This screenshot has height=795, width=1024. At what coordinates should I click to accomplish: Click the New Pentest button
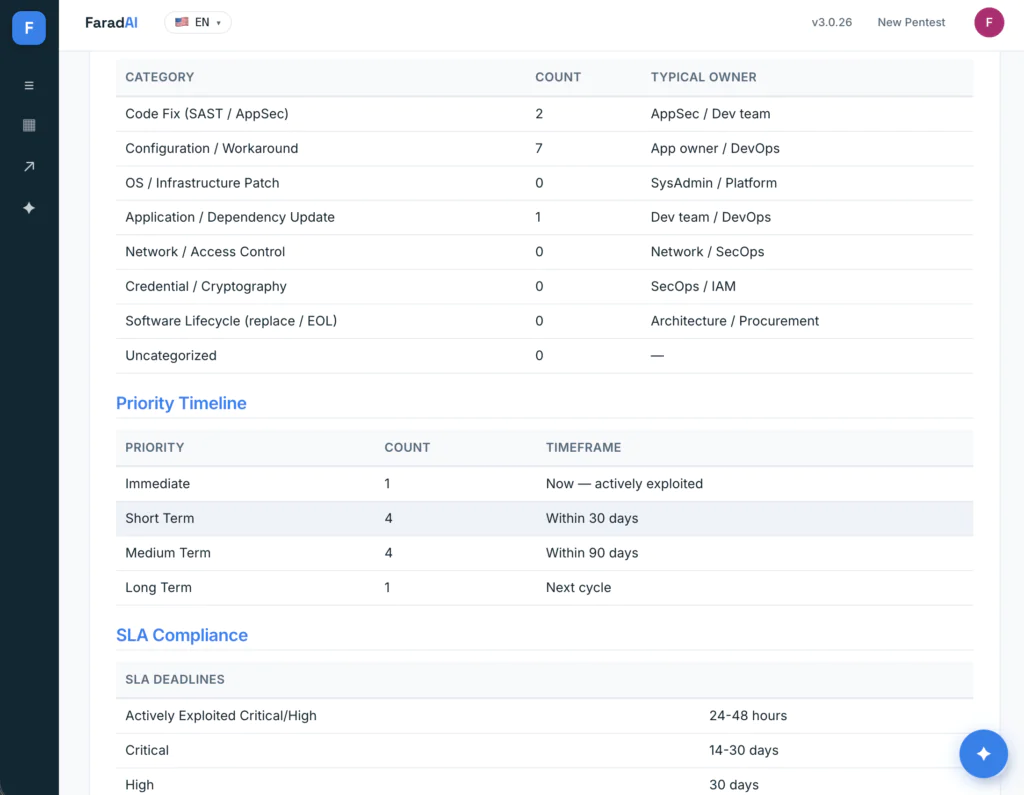(911, 22)
